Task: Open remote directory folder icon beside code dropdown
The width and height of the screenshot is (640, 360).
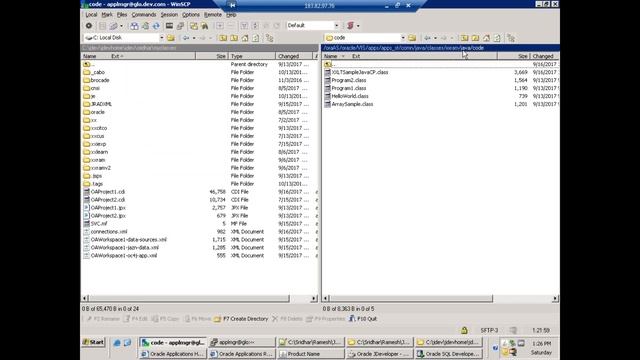Action: (412, 38)
